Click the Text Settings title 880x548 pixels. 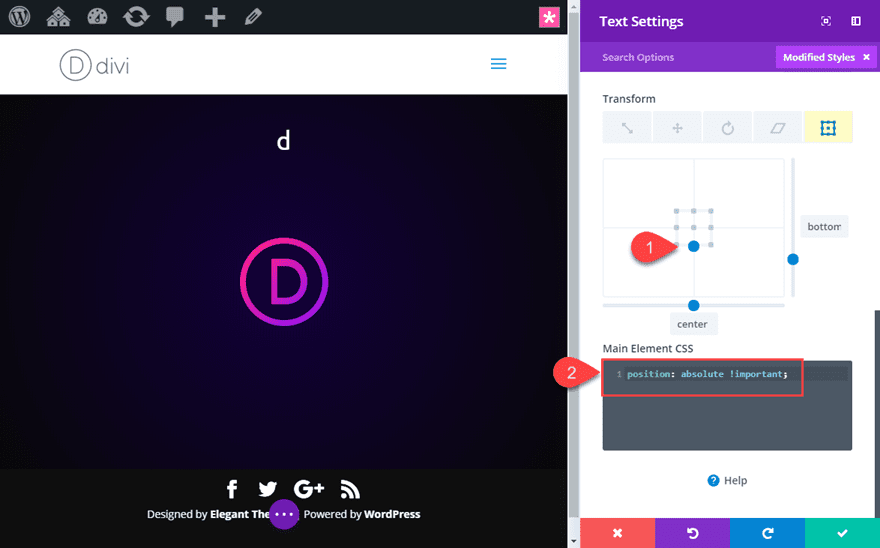pyautogui.click(x=641, y=21)
